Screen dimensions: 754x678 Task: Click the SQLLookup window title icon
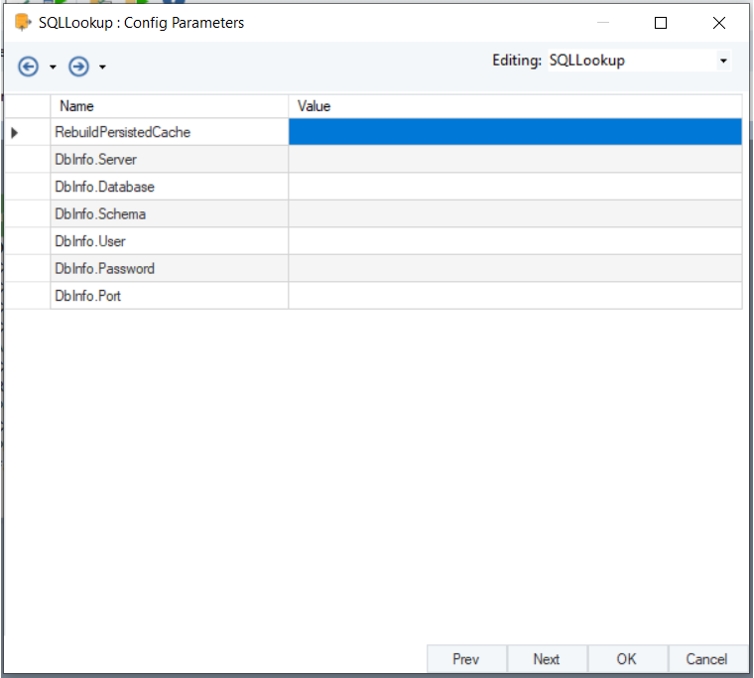(23, 23)
